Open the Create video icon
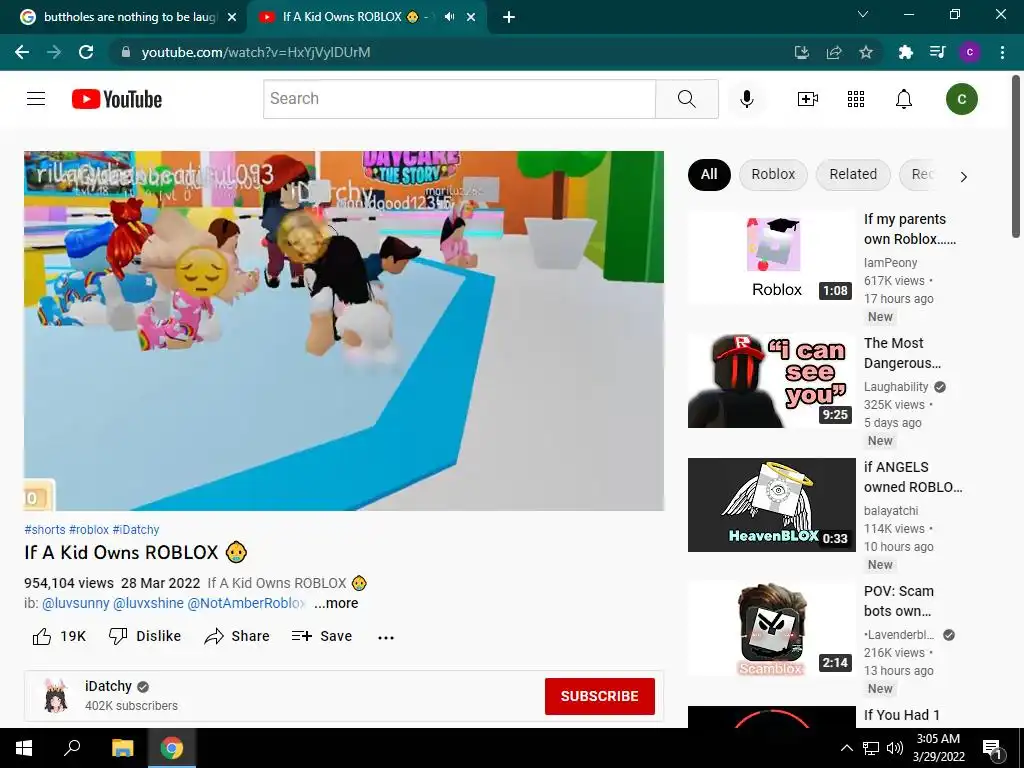 click(x=808, y=99)
